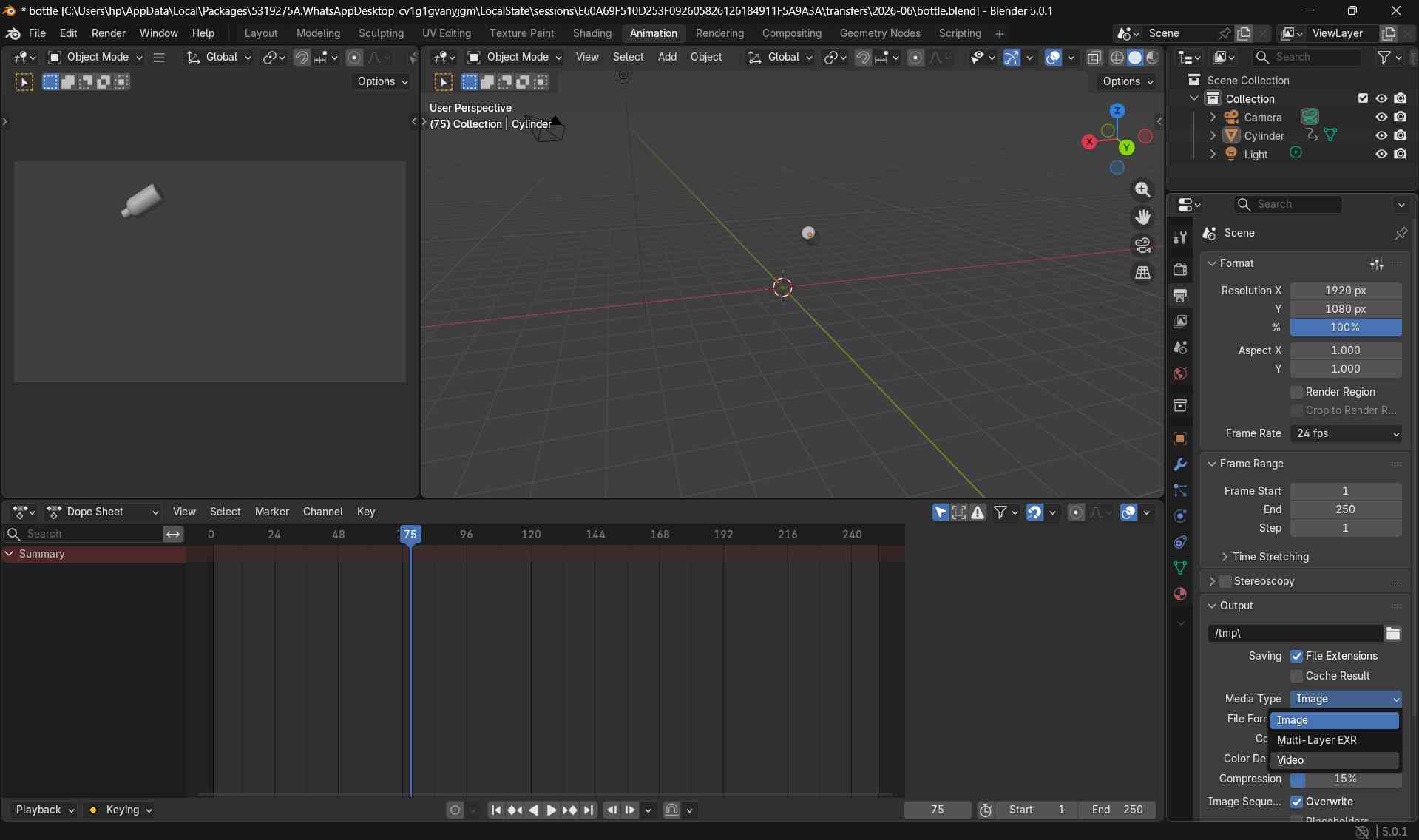Screen dimensions: 1419x840
Task: Click the Compression slider showing 15%
Action: coord(1344,779)
